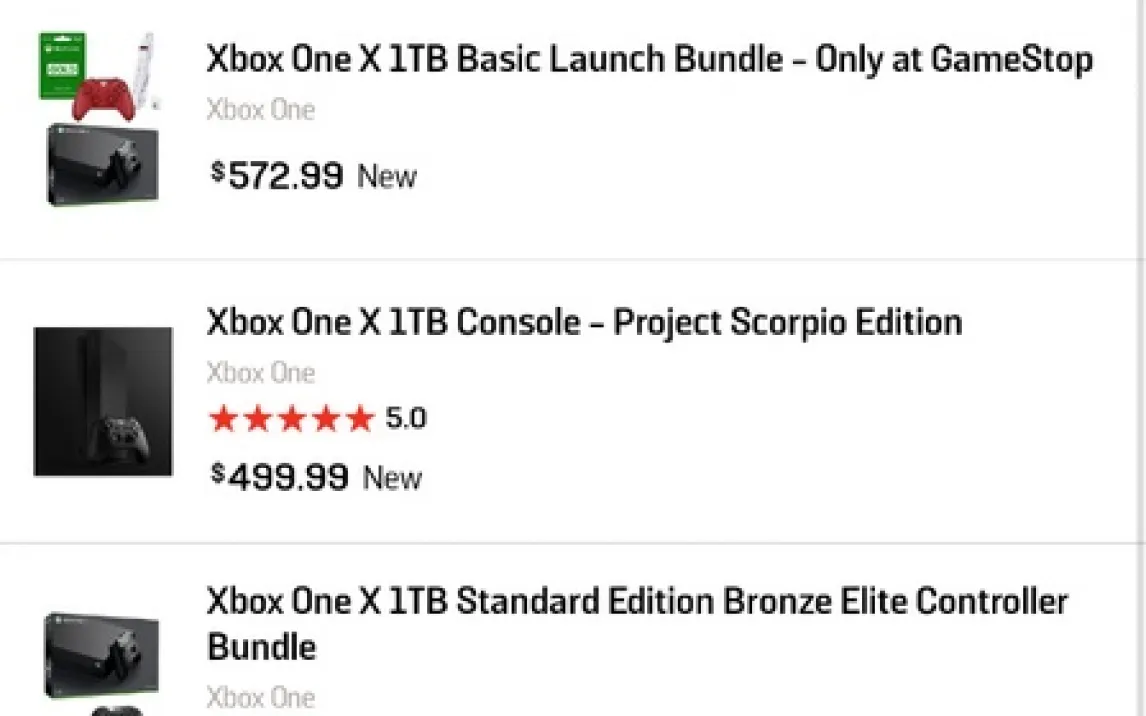The width and height of the screenshot is (1146, 716).
Task: Click the middle red star of the rating
Action: point(292,419)
